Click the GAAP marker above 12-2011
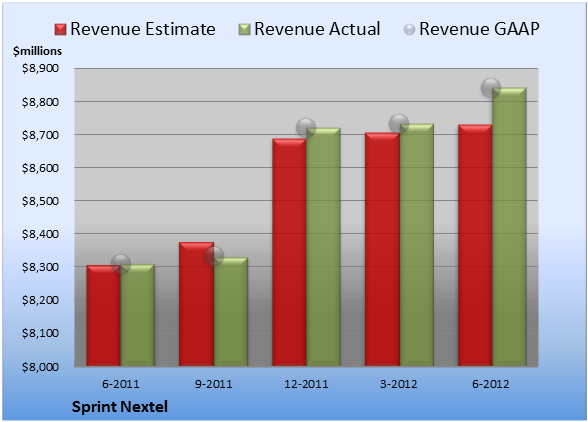 pyautogui.click(x=306, y=128)
